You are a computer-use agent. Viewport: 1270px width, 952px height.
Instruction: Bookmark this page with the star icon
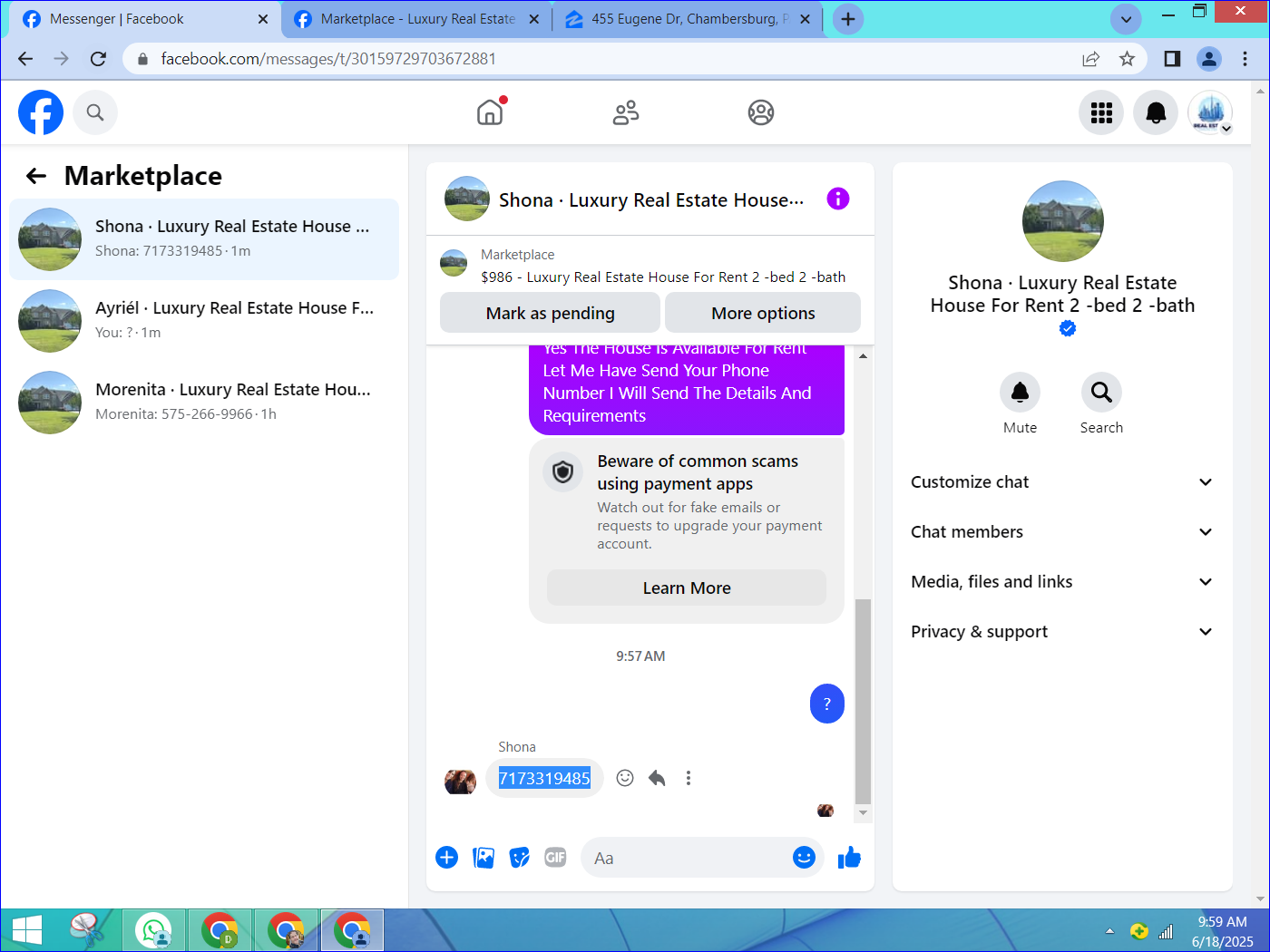(1127, 59)
